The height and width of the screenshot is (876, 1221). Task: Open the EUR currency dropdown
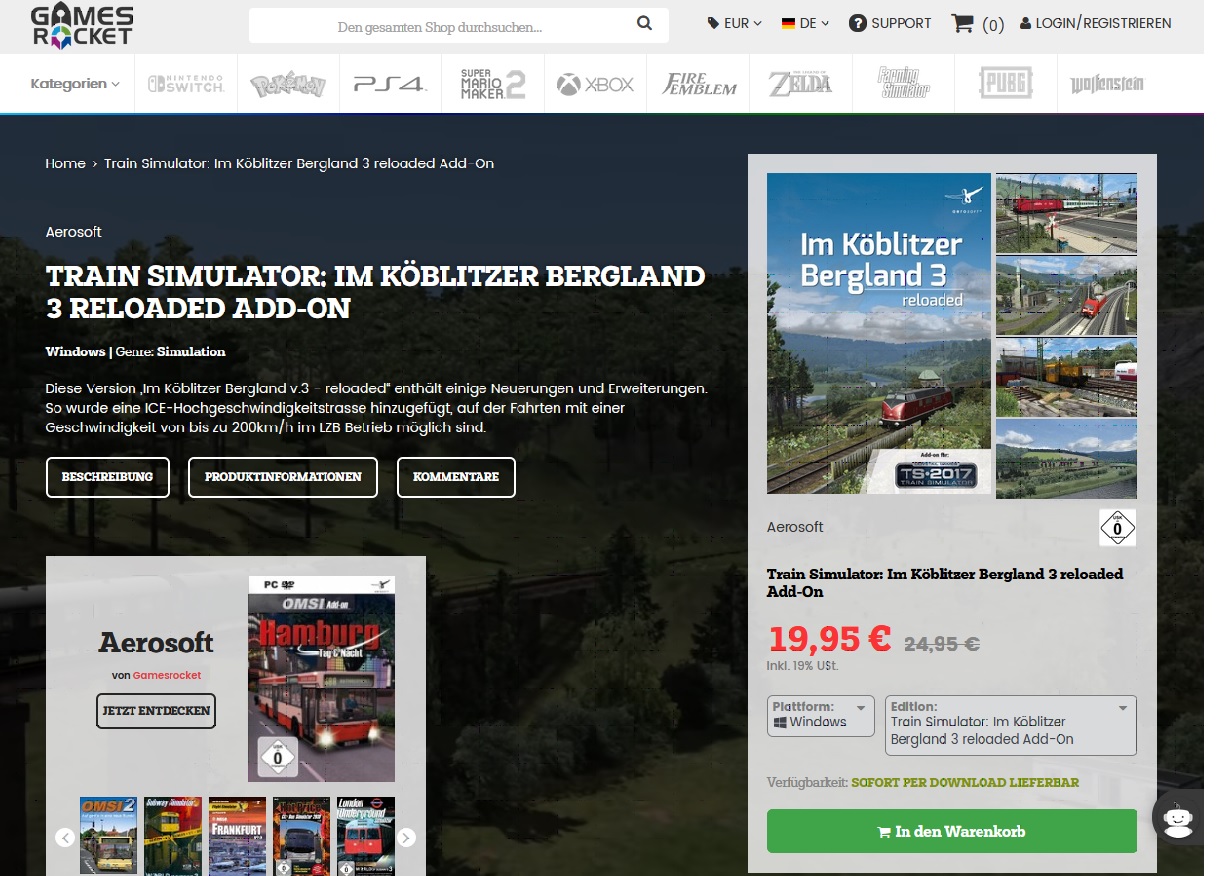coord(735,23)
